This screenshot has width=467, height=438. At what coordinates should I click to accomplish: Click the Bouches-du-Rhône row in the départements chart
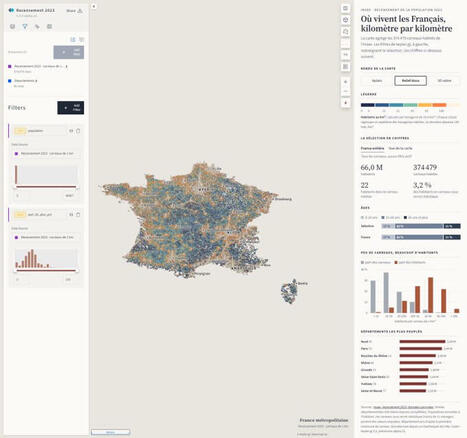point(411,356)
